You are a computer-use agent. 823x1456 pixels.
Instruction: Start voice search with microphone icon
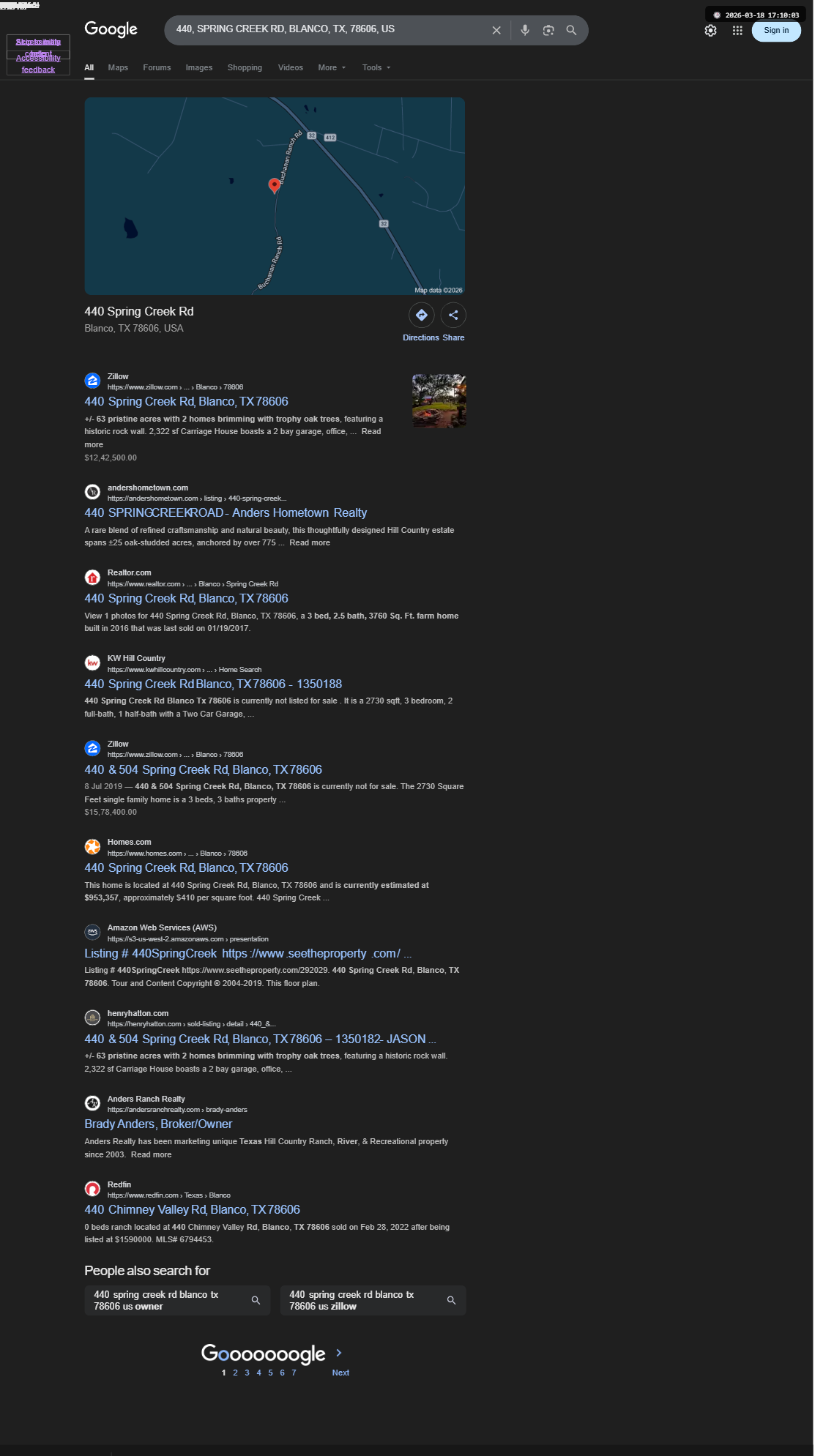click(x=525, y=30)
